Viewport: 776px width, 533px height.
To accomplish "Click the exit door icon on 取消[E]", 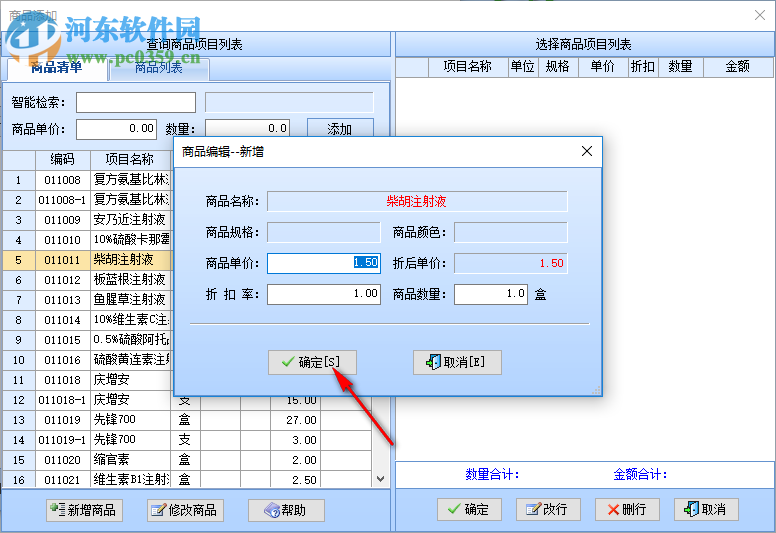I will coord(434,362).
